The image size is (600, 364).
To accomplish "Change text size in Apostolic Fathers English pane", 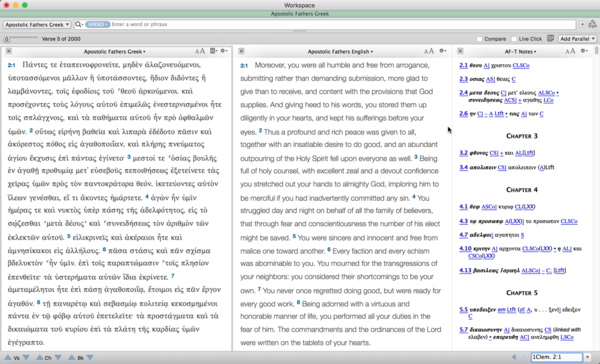I will click(x=429, y=51).
